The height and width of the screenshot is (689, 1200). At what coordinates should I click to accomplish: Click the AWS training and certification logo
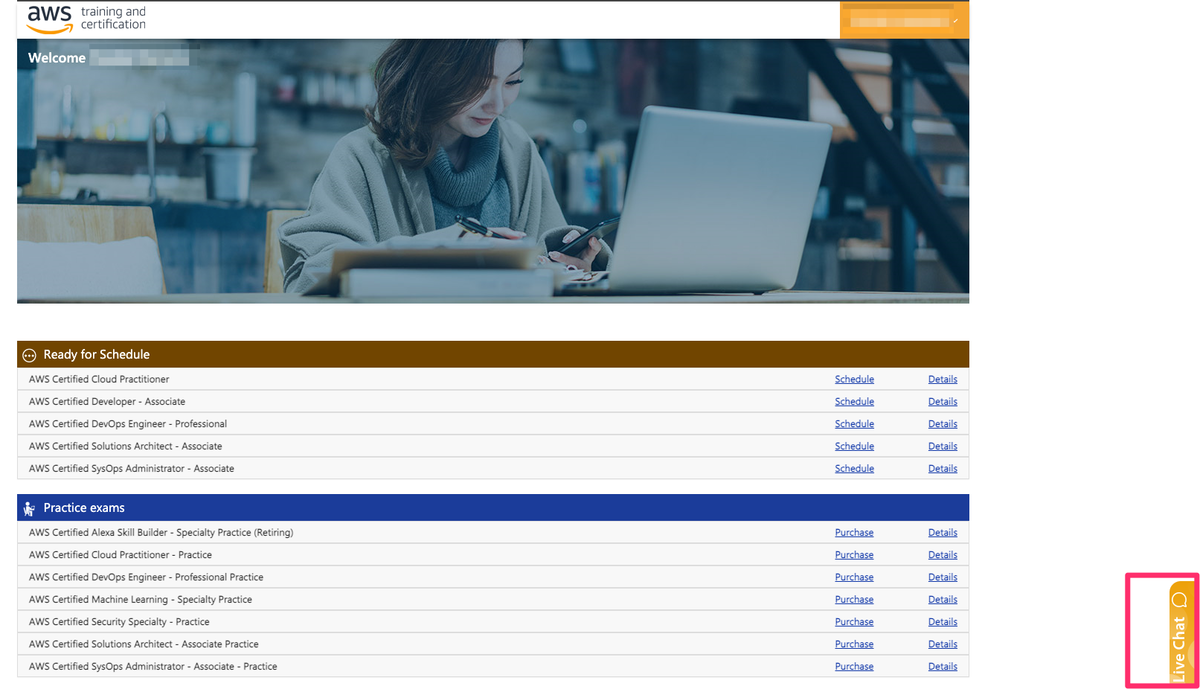[x=86, y=18]
